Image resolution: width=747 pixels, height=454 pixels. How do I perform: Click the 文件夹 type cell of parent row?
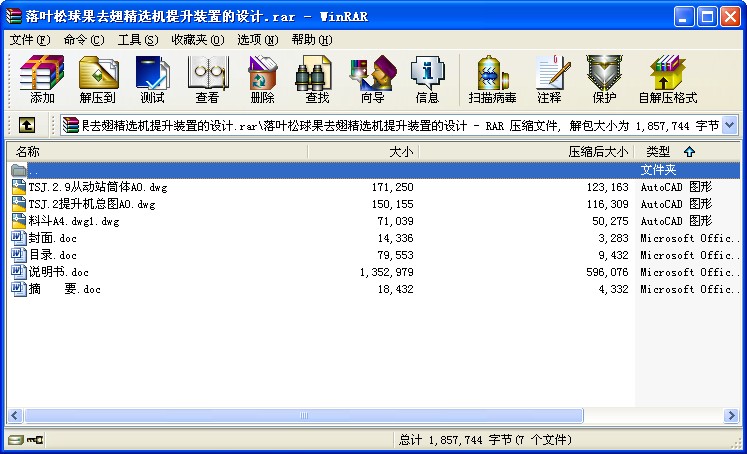coord(658,170)
